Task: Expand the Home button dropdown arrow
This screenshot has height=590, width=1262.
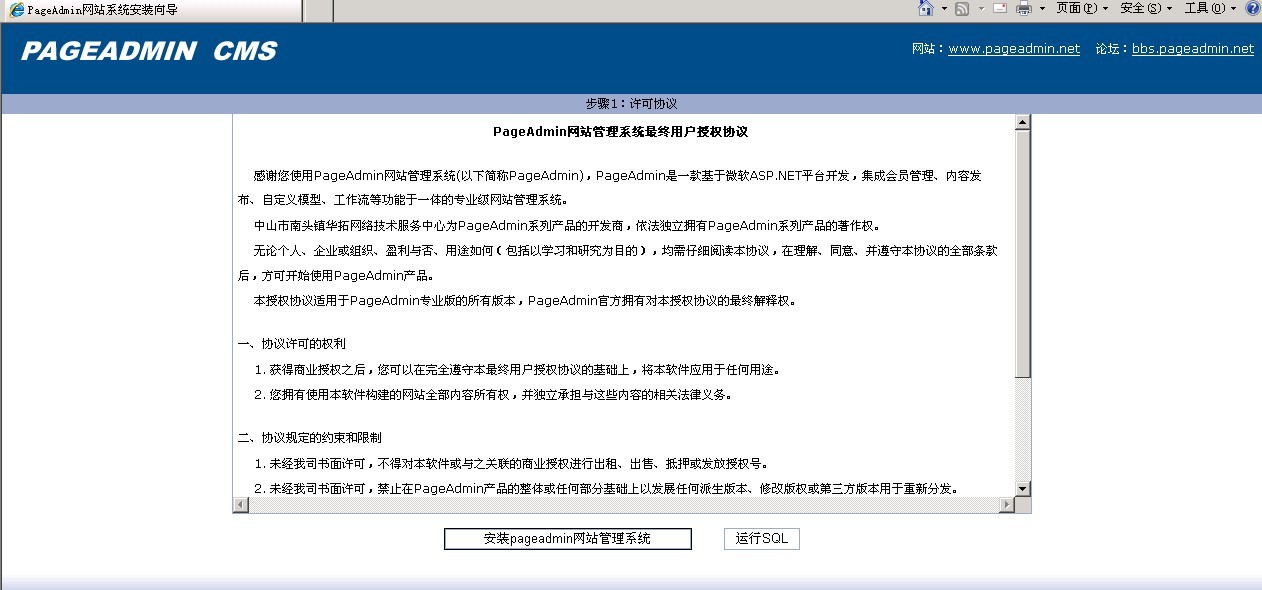Action: point(944,8)
